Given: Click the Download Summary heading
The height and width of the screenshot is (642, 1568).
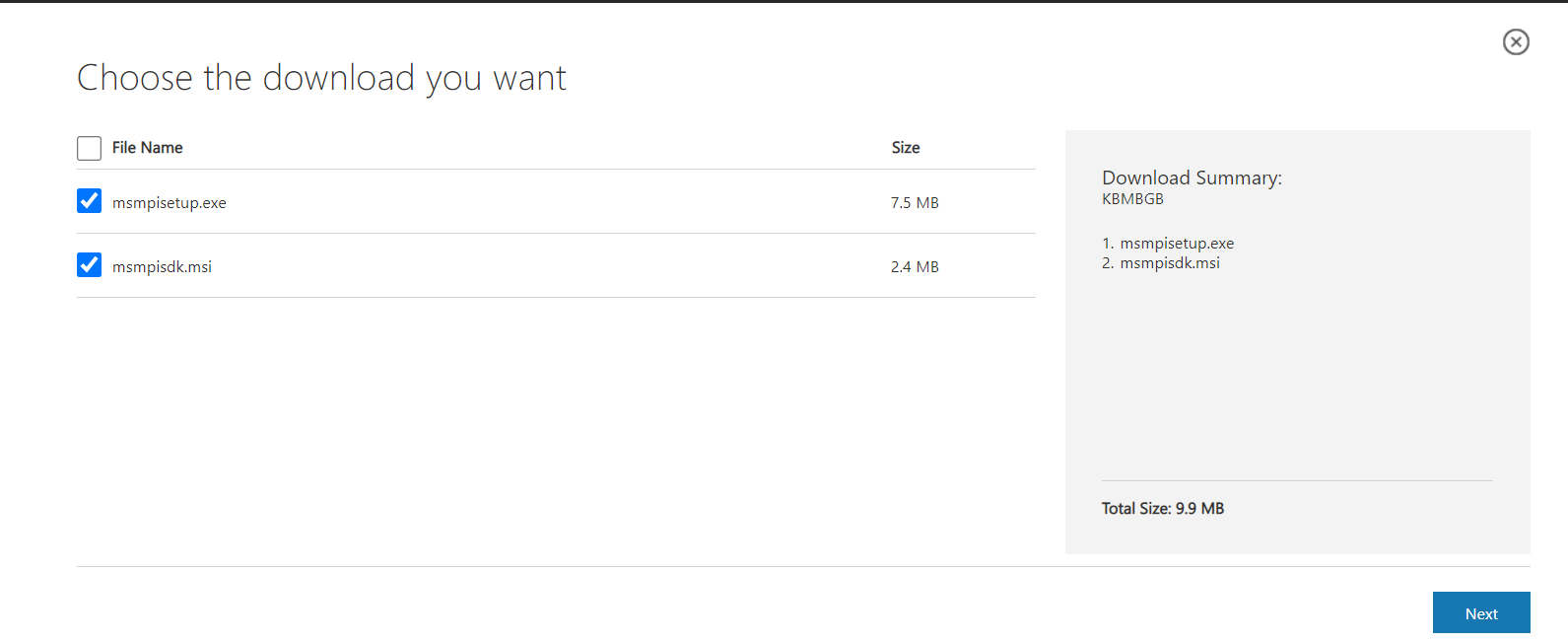Looking at the screenshot, I should click(1192, 178).
